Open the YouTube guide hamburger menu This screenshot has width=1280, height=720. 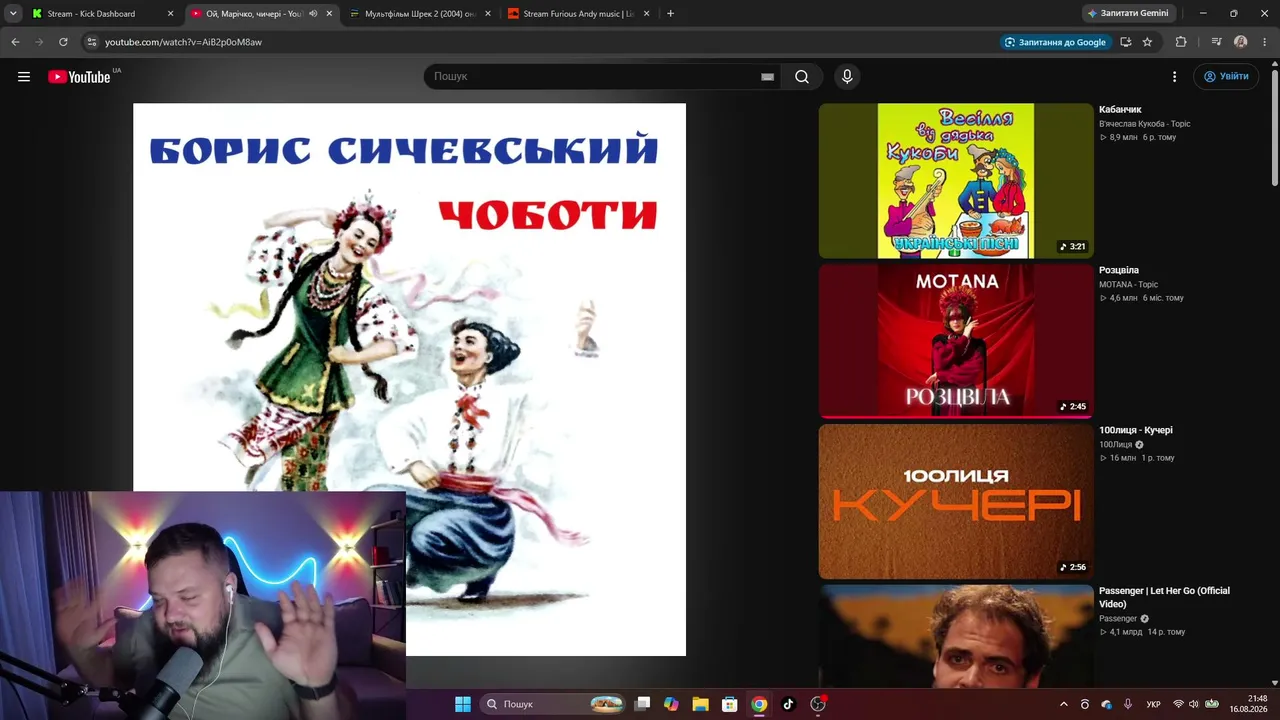pos(24,77)
